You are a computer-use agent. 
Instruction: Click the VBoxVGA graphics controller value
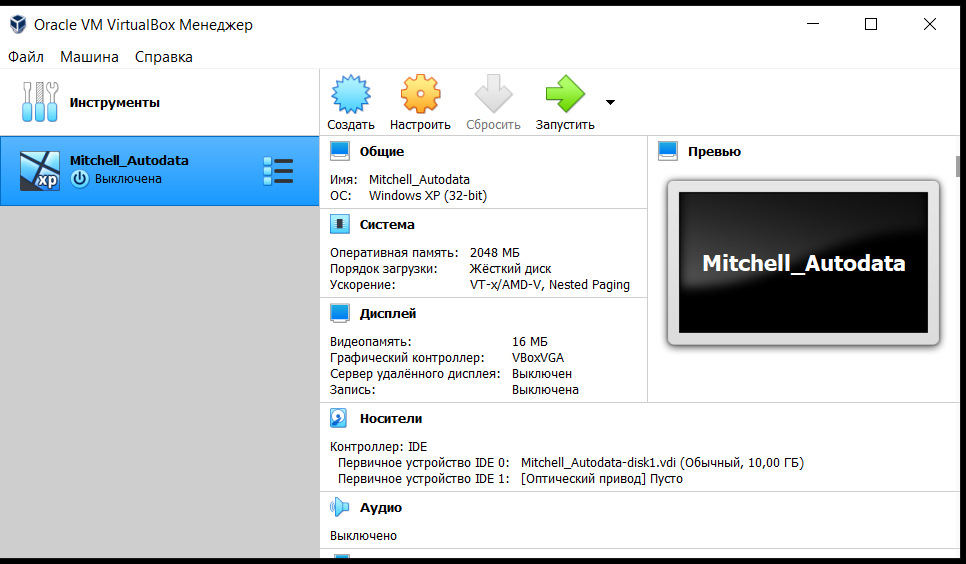[x=538, y=358]
